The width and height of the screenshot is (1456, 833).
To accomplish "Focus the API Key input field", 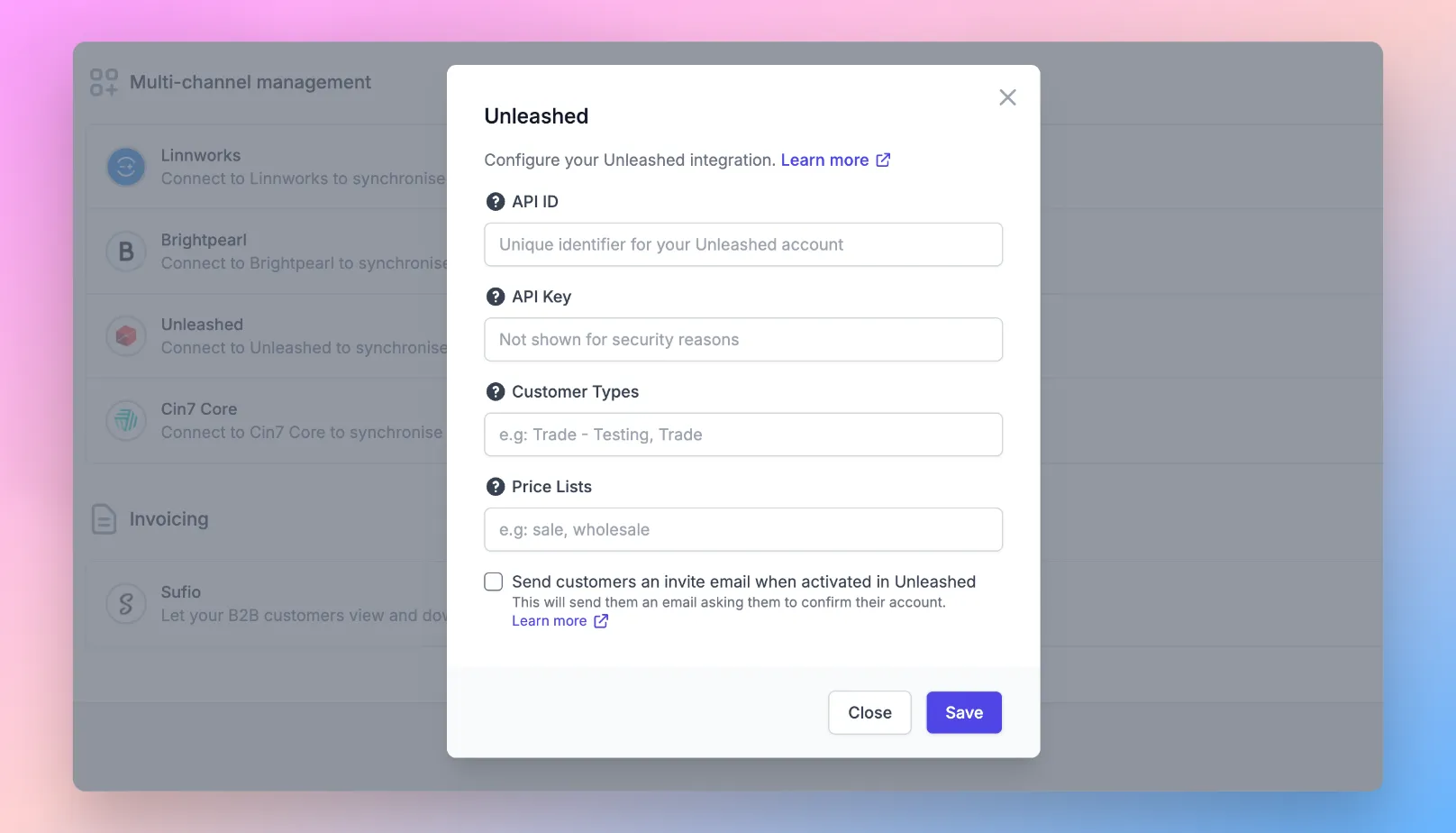I will (743, 340).
